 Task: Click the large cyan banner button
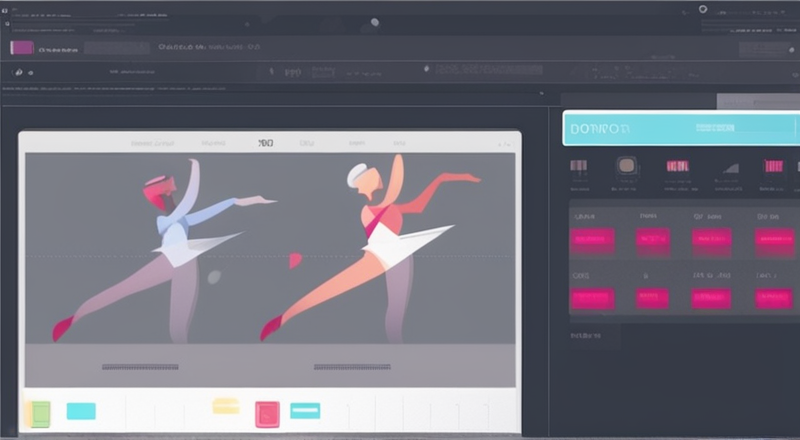[681, 128]
